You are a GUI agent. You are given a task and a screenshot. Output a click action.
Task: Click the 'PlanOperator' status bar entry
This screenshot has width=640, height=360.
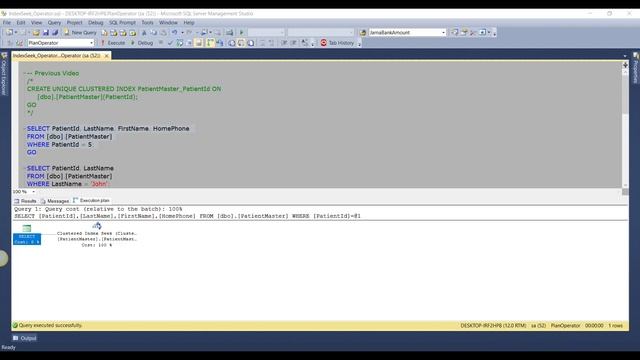[x=565, y=326]
